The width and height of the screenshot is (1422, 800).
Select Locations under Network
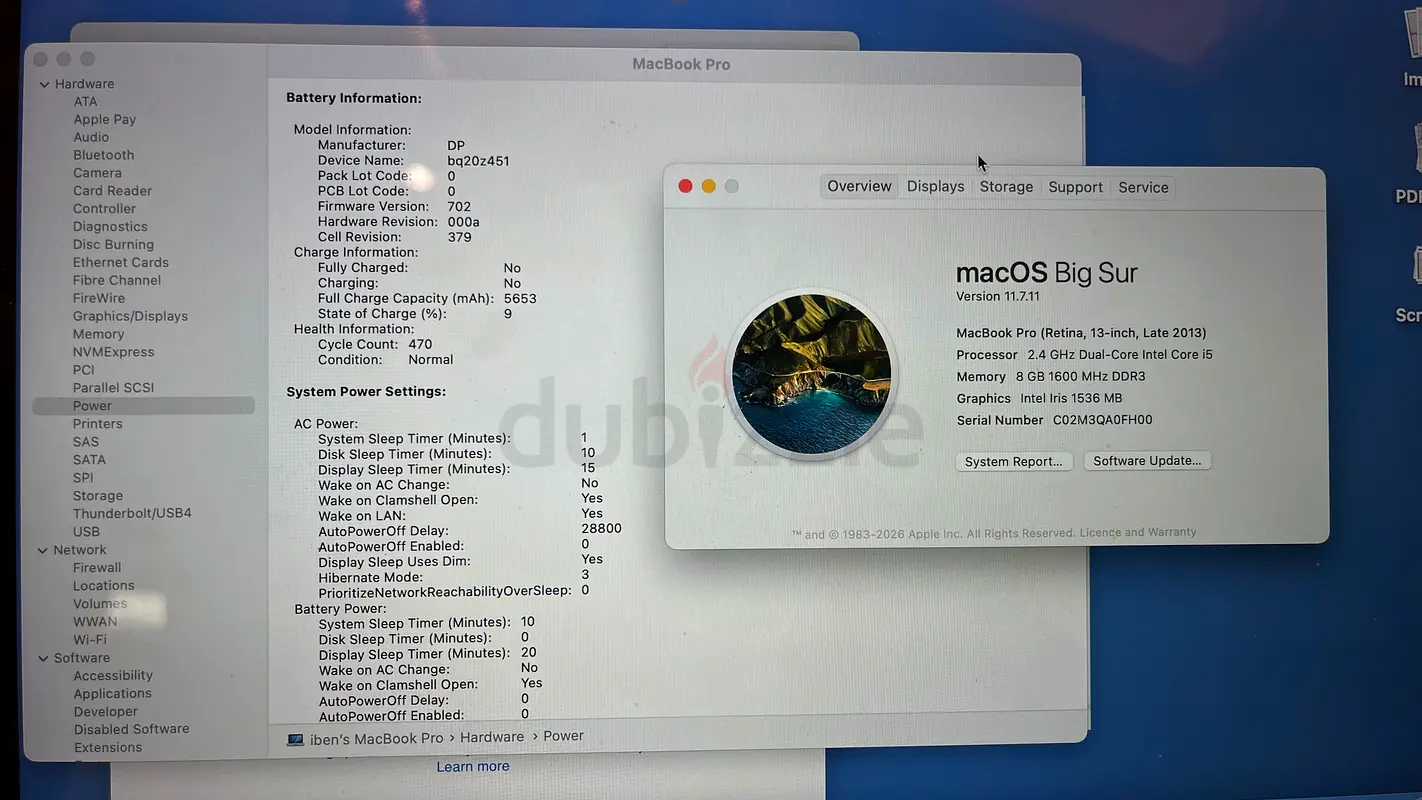pos(103,586)
